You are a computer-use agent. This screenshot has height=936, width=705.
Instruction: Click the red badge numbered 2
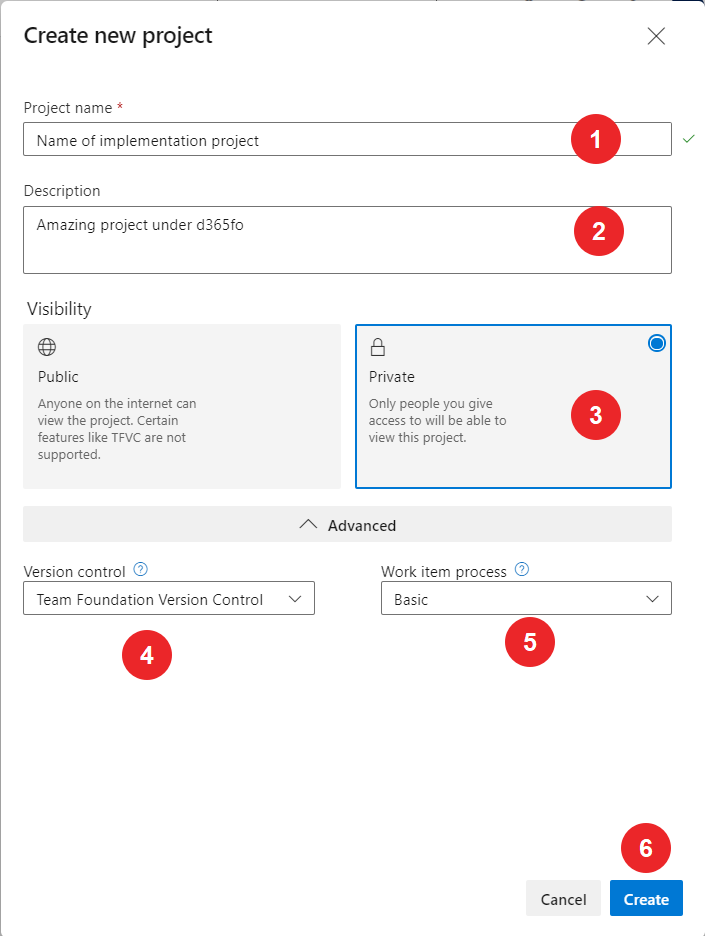click(x=598, y=231)
